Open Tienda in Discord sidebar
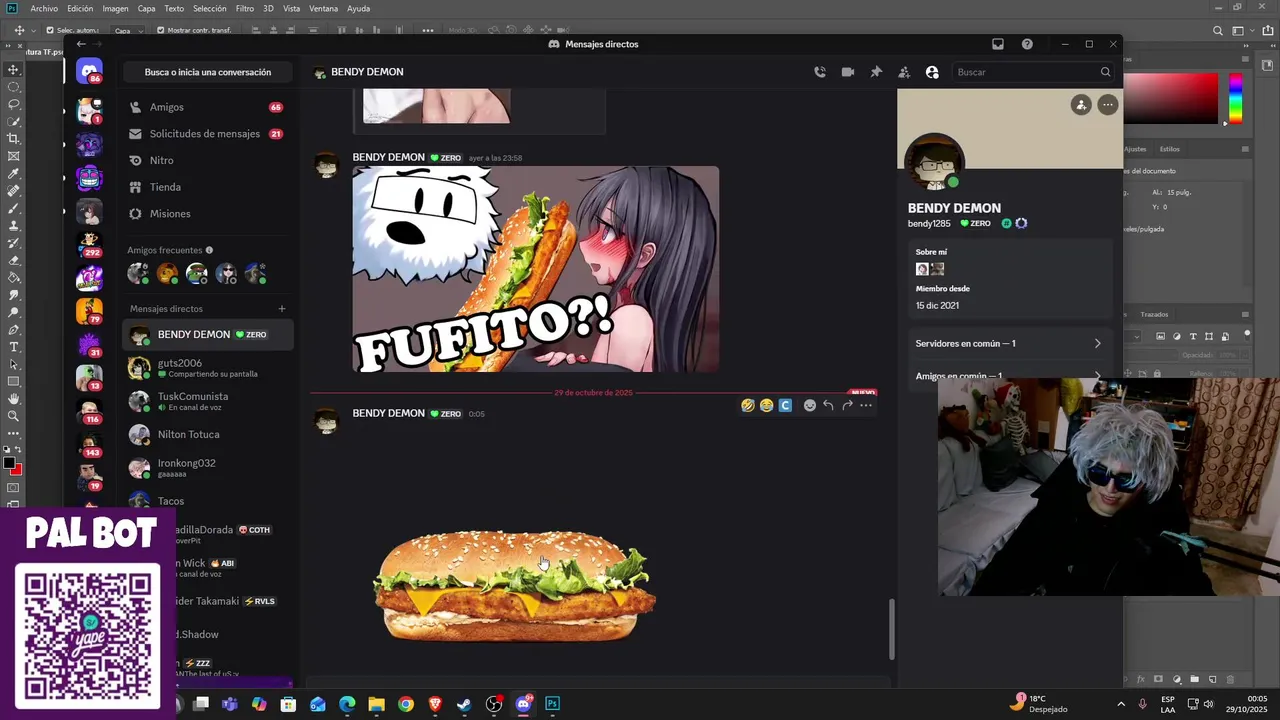Image resolution: width=1280 pixels, height=720 pixels. coord(208,187)
